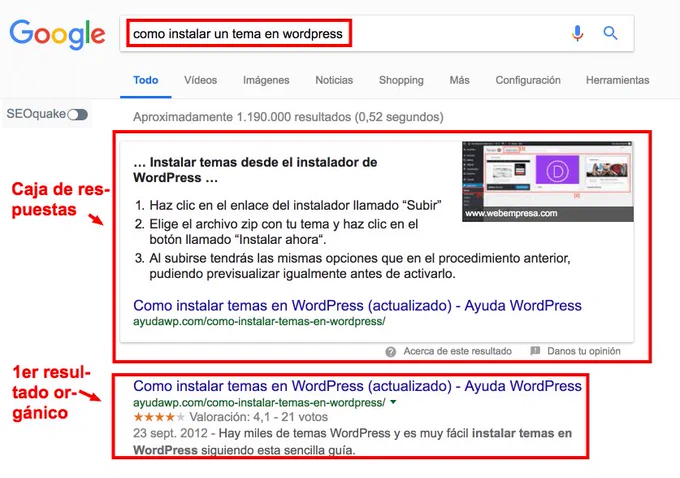Click the feedback flag icon
680x478 pixels.
[535, 350]
